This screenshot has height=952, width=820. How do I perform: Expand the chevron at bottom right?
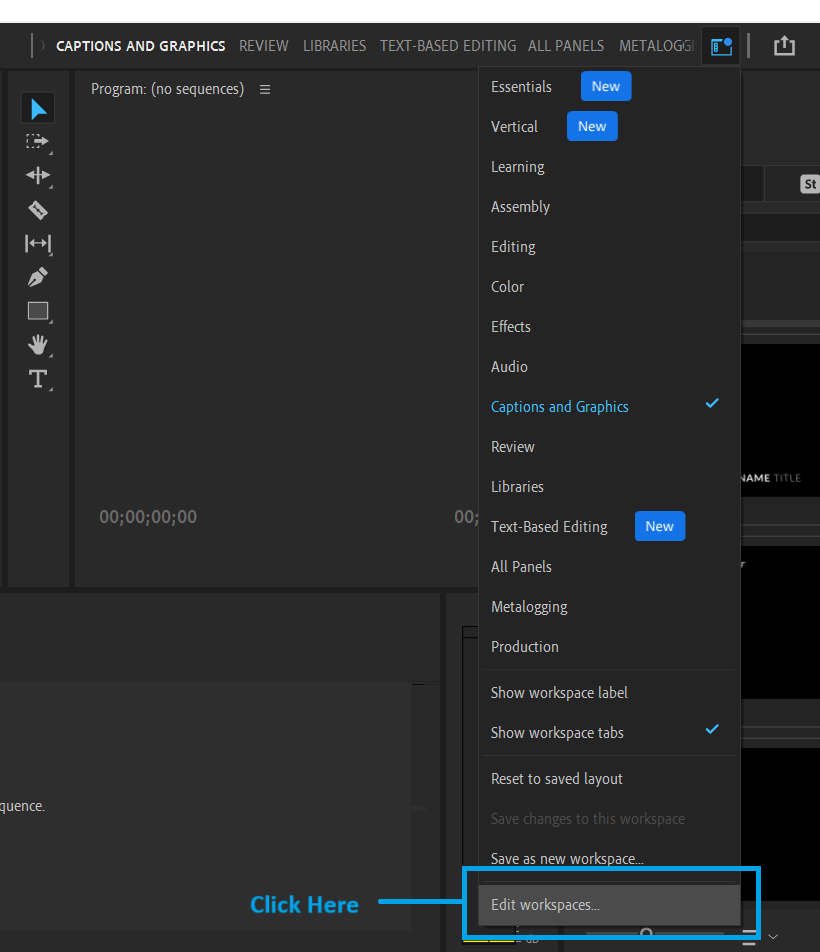tap(772, 938)
